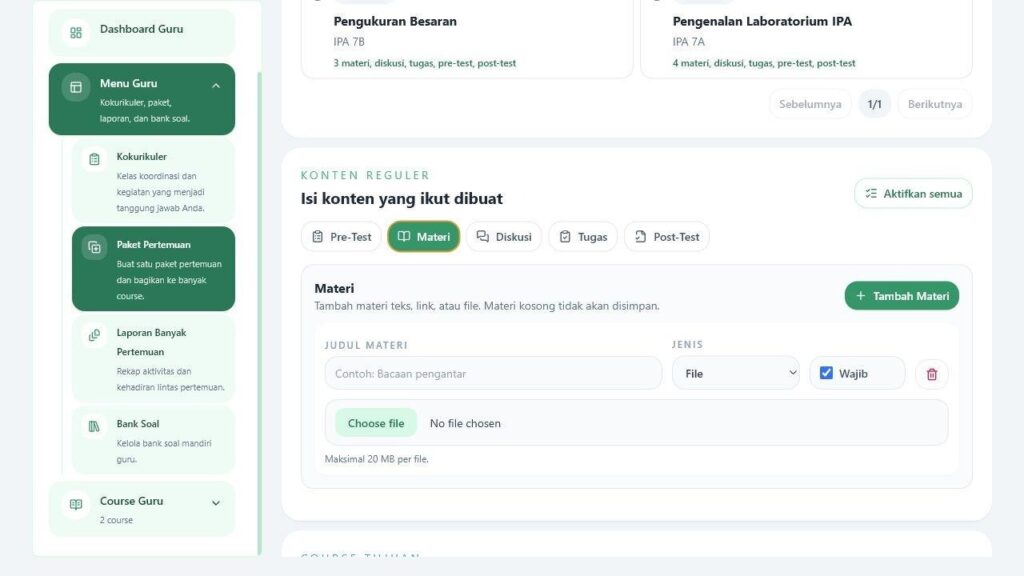The height and width of the screenshot is (576, 1024).
Task: Click the Paket Pertemuan copy-plus icon
Action: point(94,247)
